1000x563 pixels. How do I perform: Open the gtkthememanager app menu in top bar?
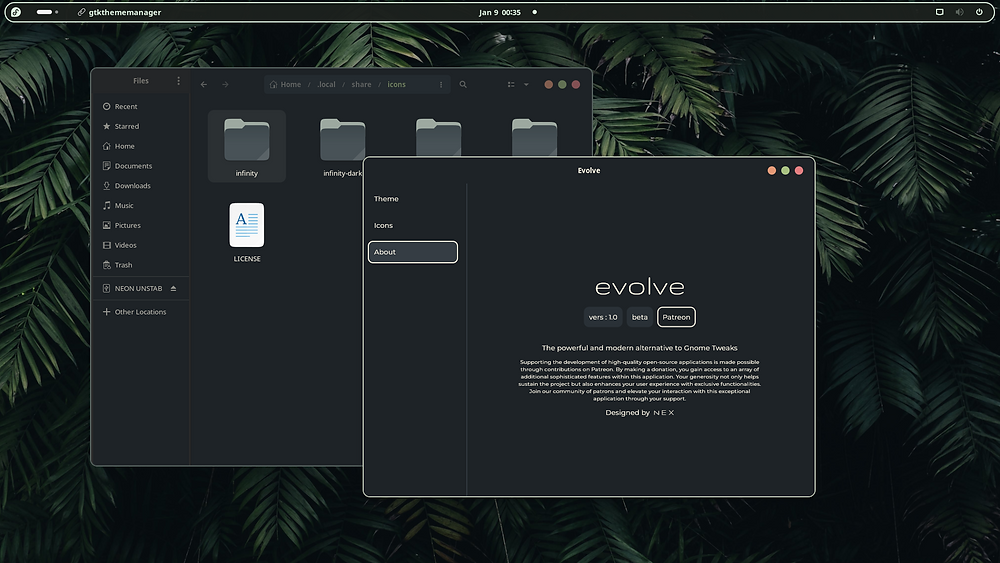[119, 12]
